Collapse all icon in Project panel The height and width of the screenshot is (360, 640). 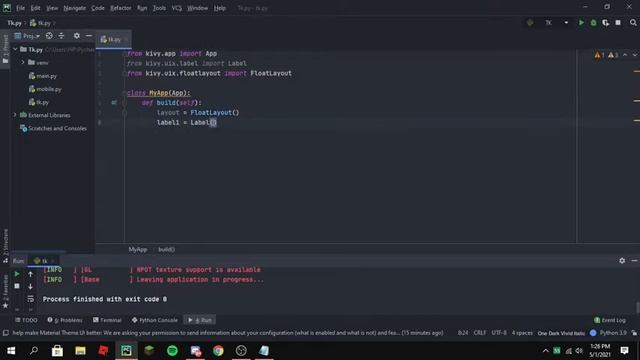[x=61, y=36]
